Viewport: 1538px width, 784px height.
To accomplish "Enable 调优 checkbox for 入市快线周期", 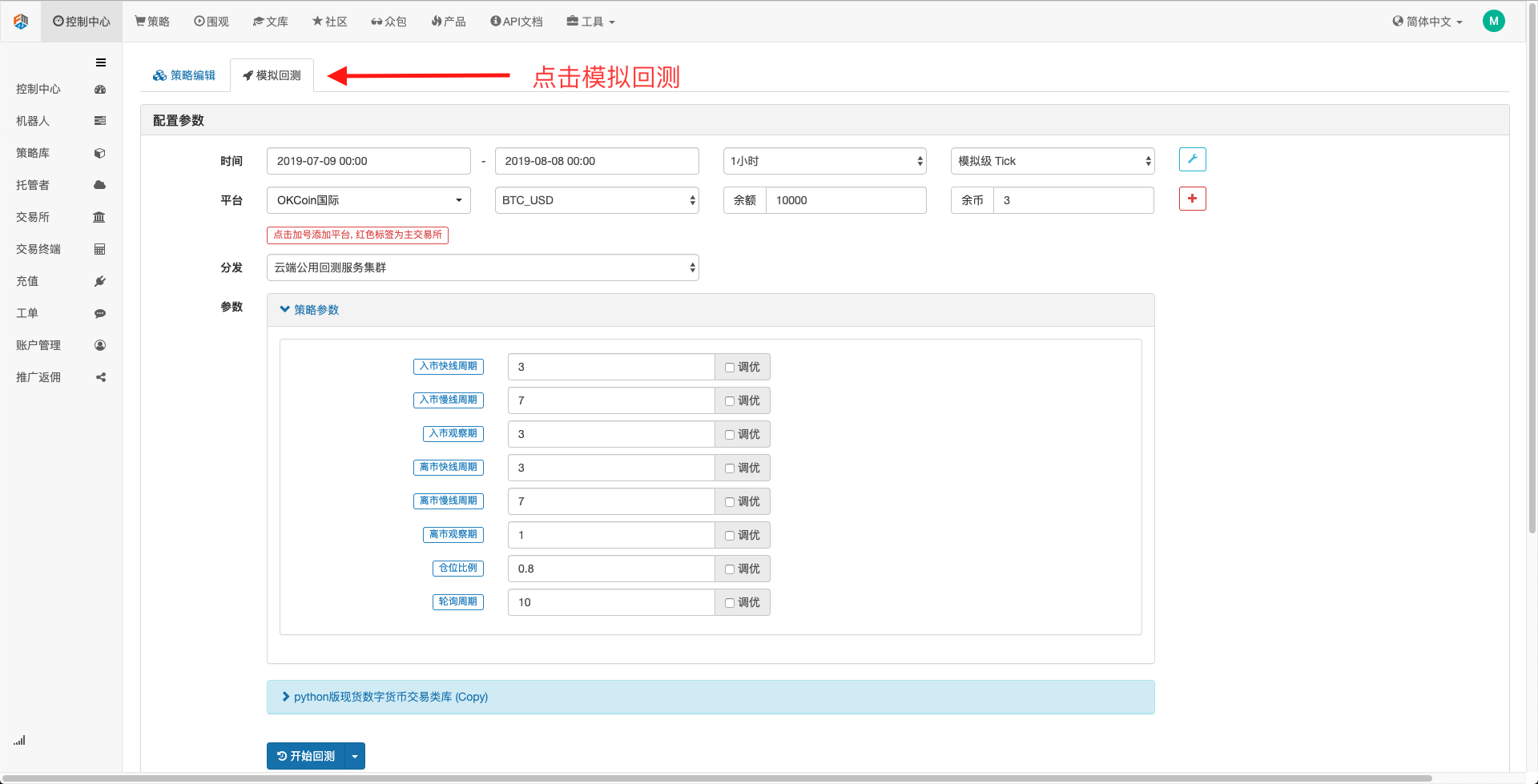I will click(x=730, y=368).
